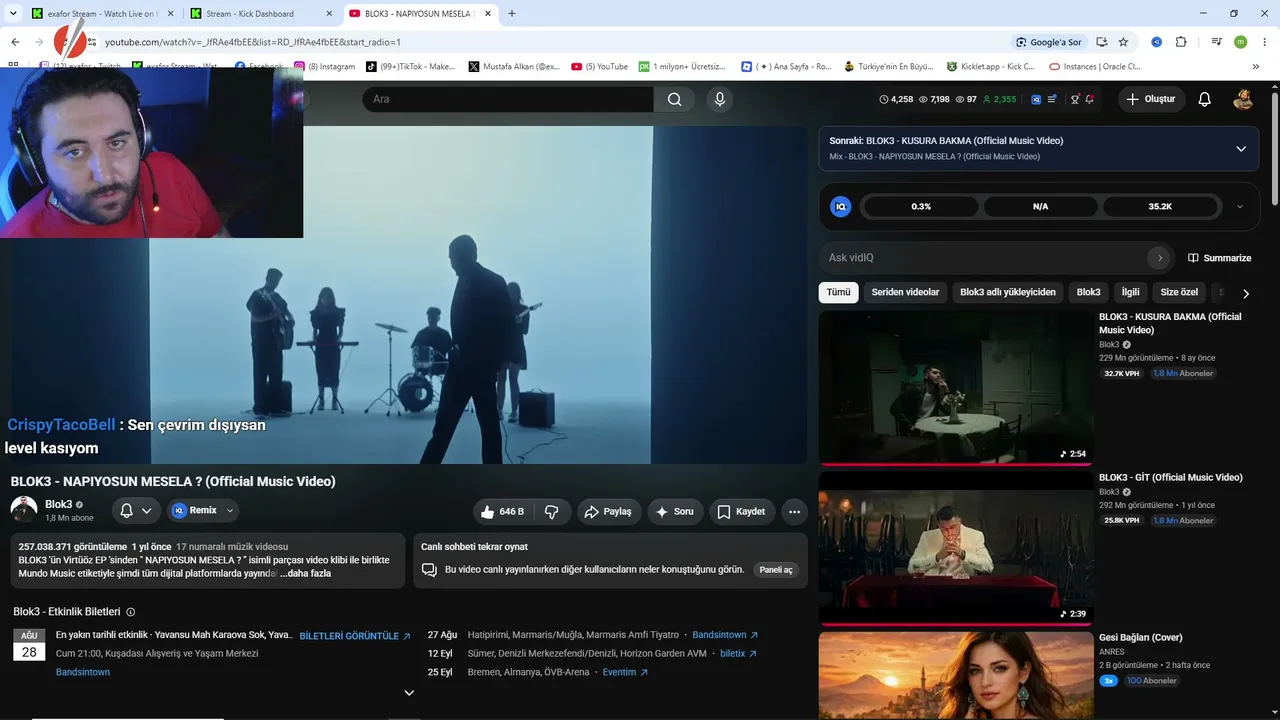
Task: Open the biletix link for 12 Eyl
Action: [x=739, y=654]
